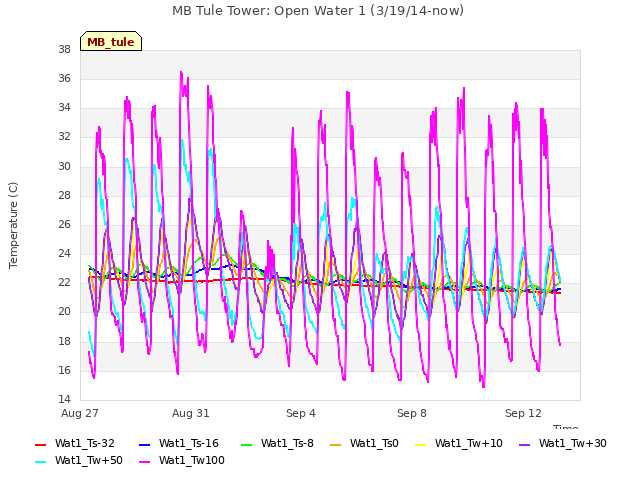Click the 34 y-axis tick label

click(x=64, y=107)
